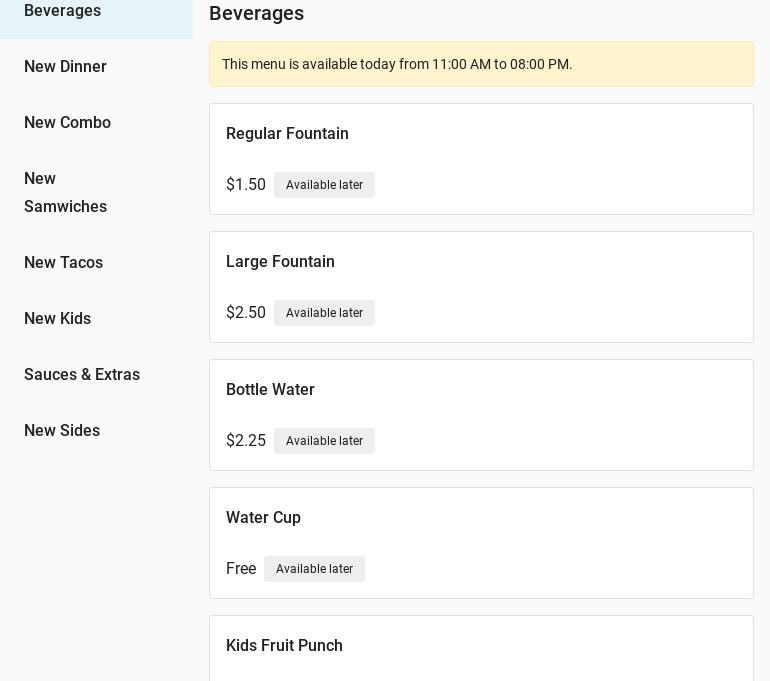Go to New Samwiches category
Viewport: 770px width, 681px height.
pyautogui.click(x=65, y=193)
